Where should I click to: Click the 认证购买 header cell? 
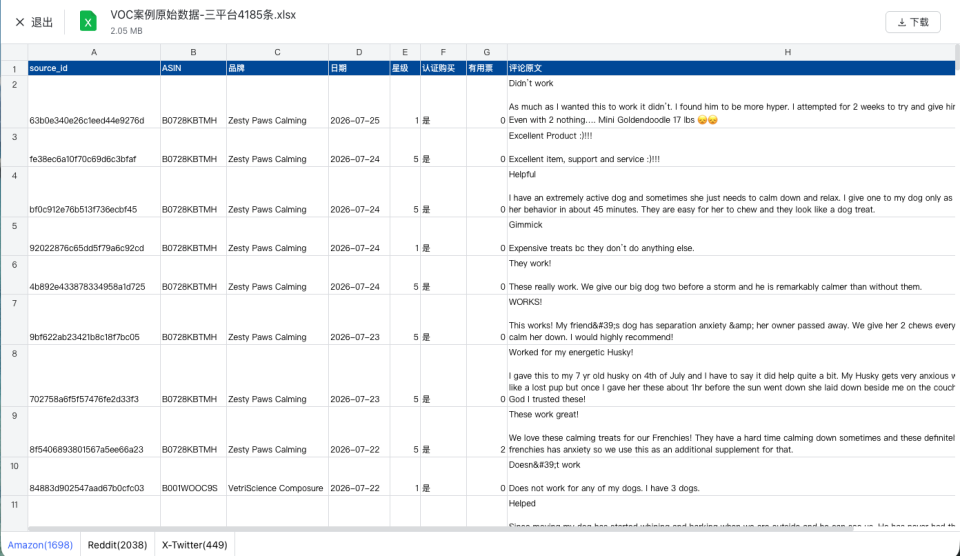click(443, 68)
